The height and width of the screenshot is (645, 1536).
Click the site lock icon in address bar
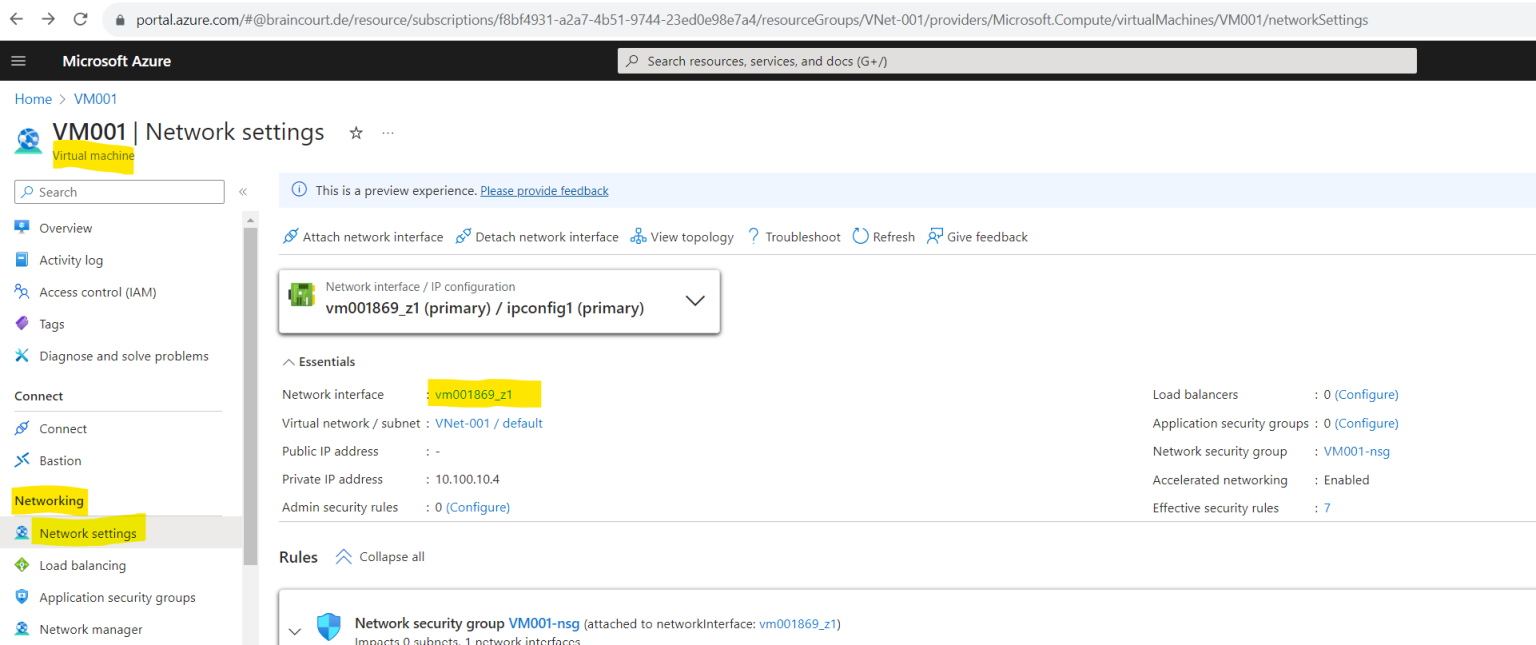pos(119,20)
